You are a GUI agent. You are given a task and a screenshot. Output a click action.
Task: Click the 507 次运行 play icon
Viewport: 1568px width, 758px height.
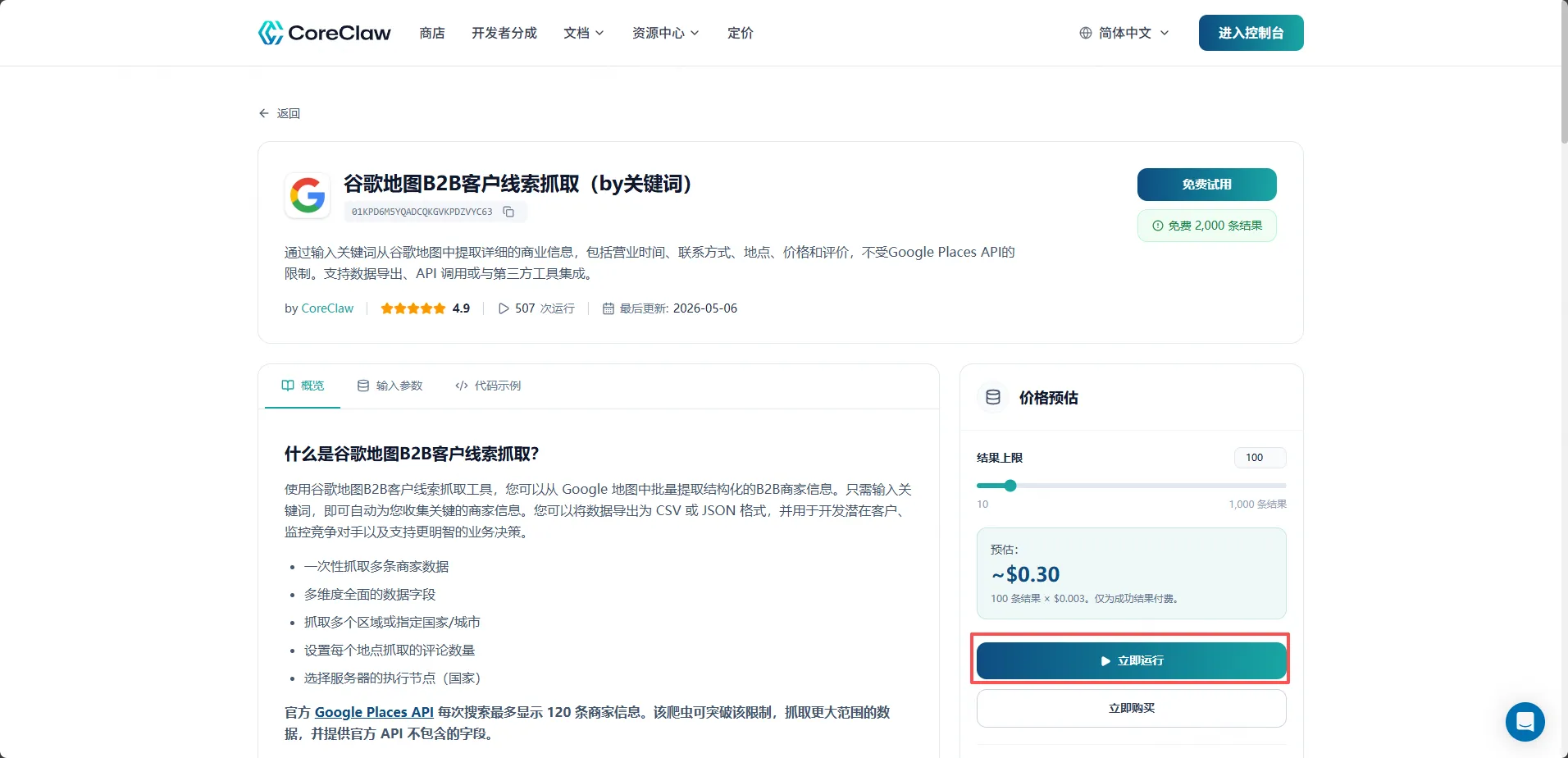click(504, 308)
